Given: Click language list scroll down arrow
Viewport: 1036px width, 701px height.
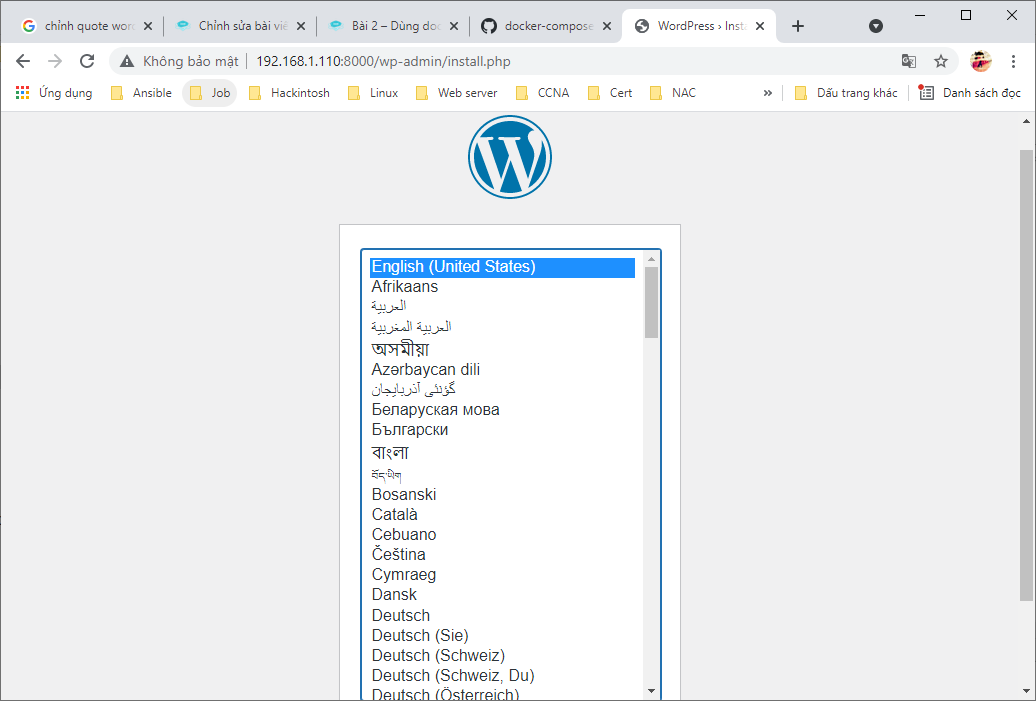Looking at the screenshot, I should coord(651,690).
